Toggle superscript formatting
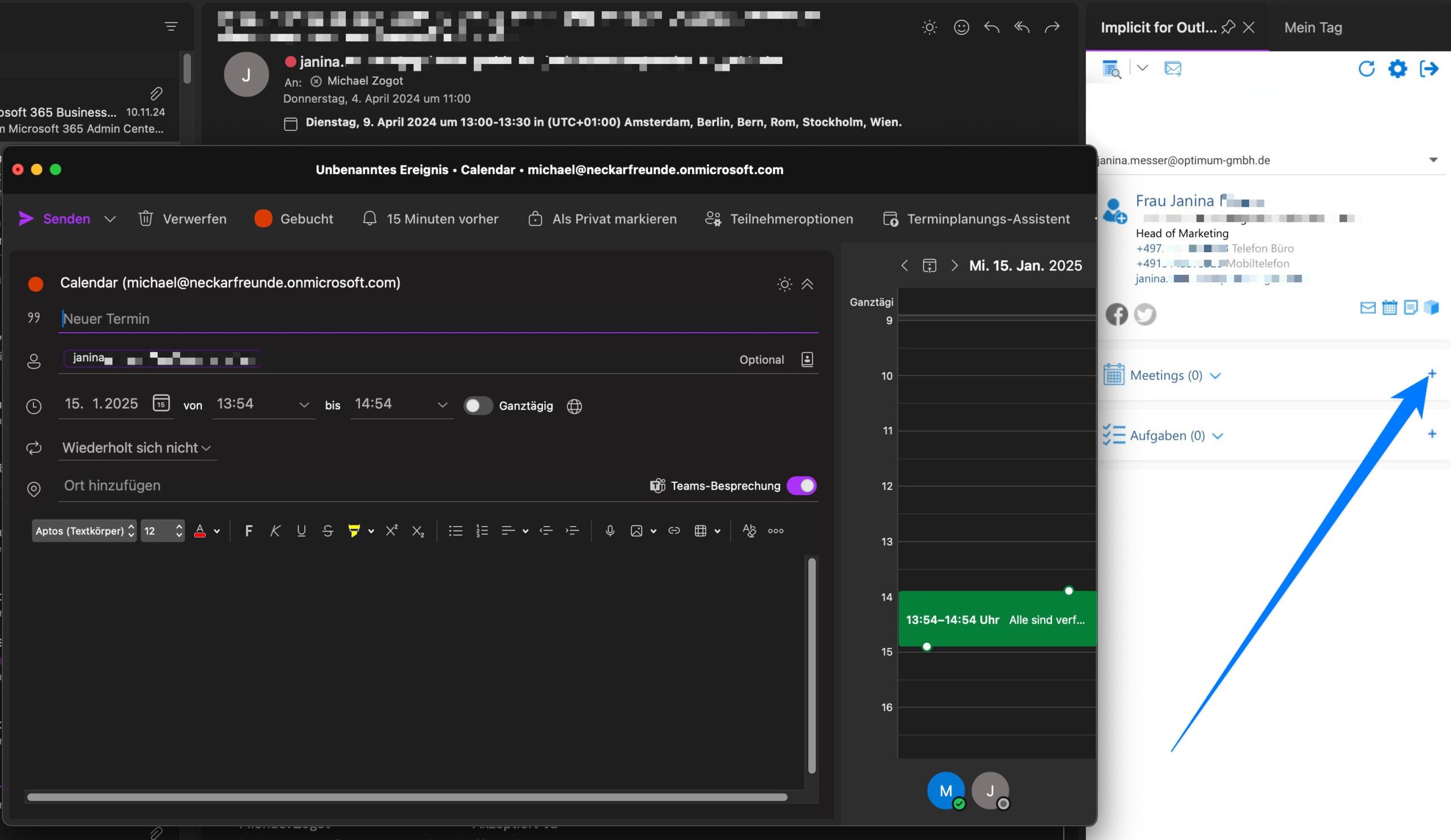The image size is (1451, 840). point(392,531)
